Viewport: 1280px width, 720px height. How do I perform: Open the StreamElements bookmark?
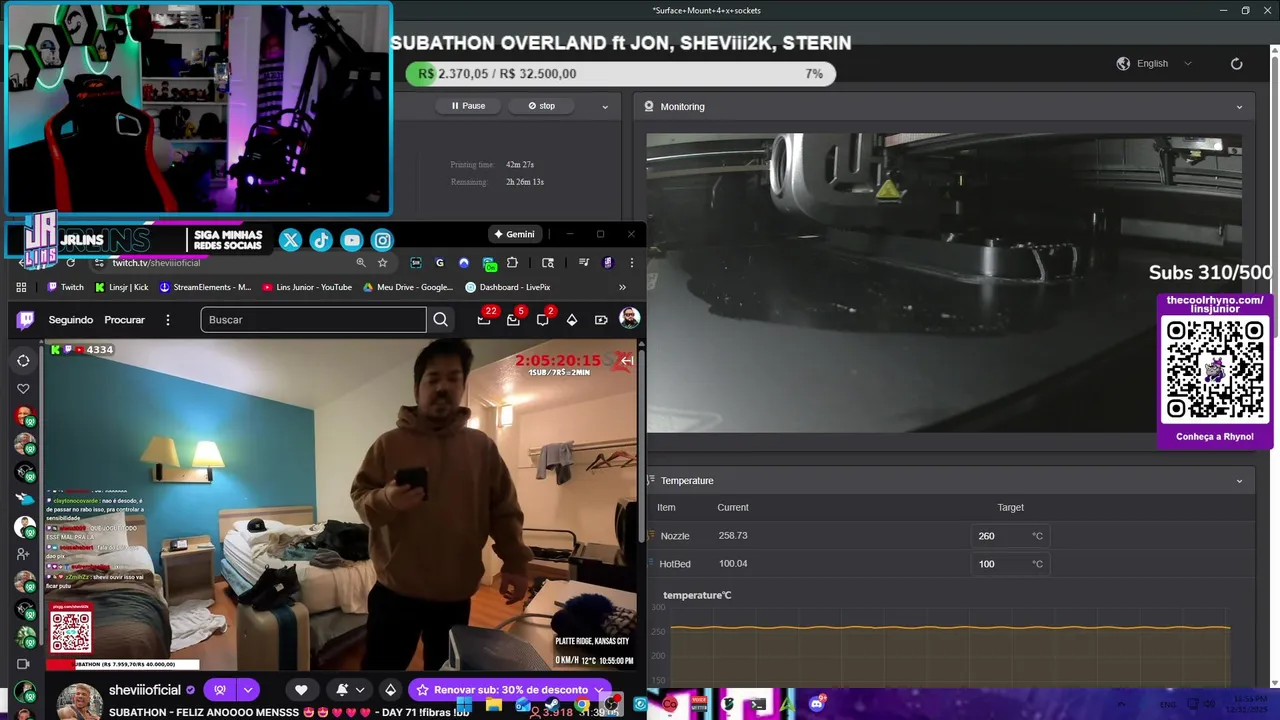pyautogui.click(x=205, y=287)
